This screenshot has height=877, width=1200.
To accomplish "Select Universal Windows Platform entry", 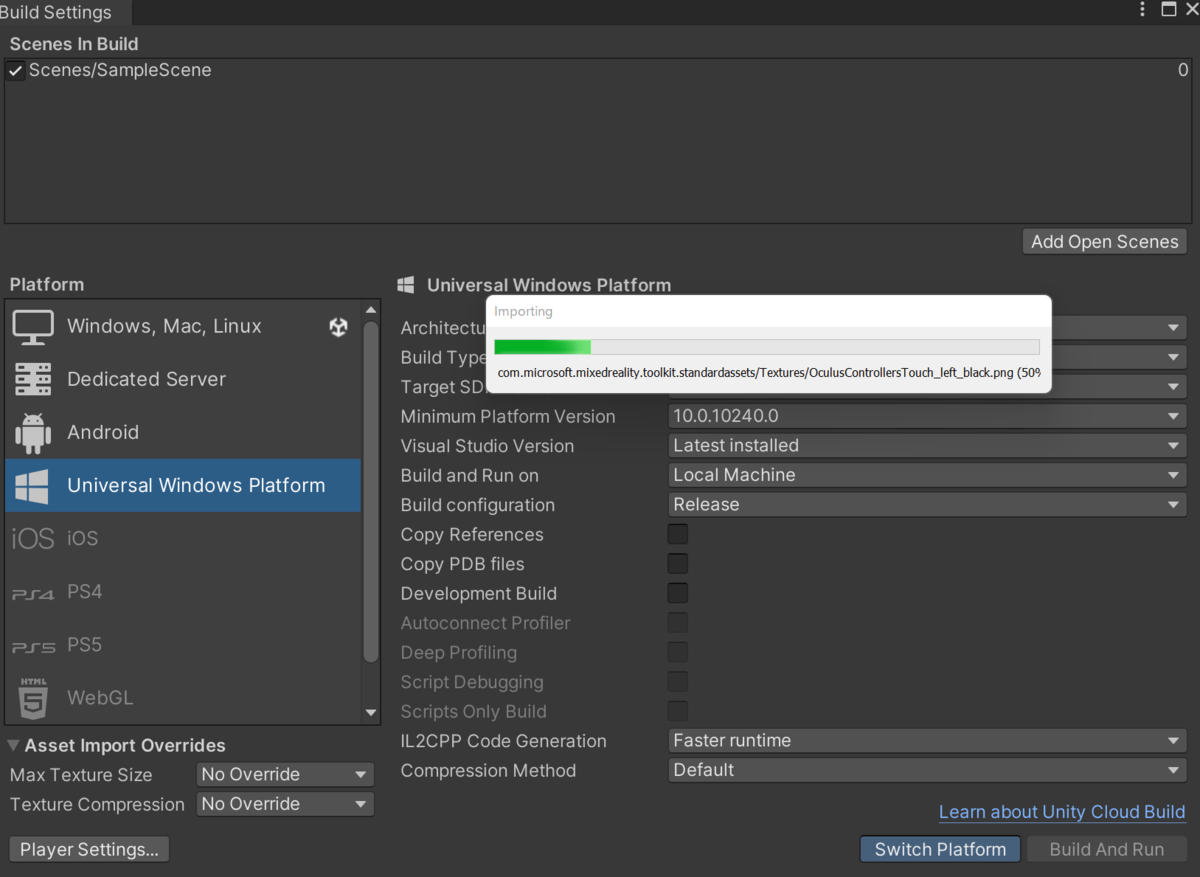I will tap(183, 486).
